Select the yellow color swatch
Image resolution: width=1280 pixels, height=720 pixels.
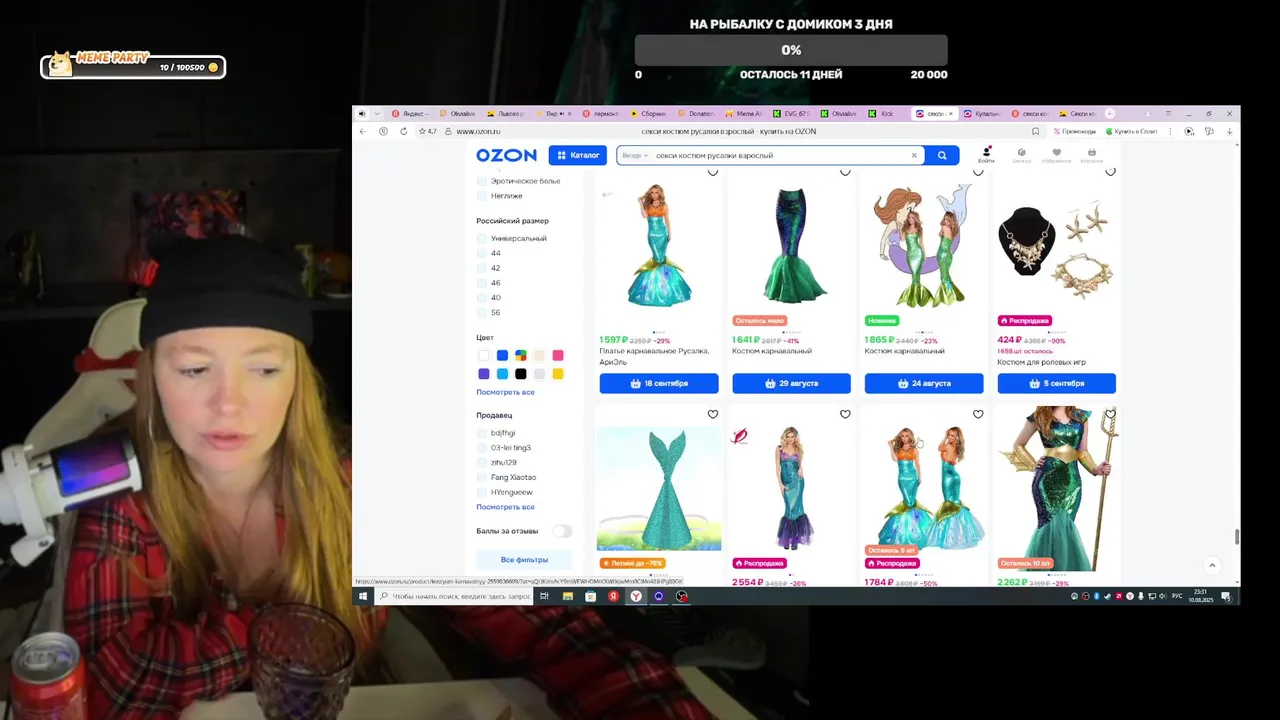coord(558,374)
